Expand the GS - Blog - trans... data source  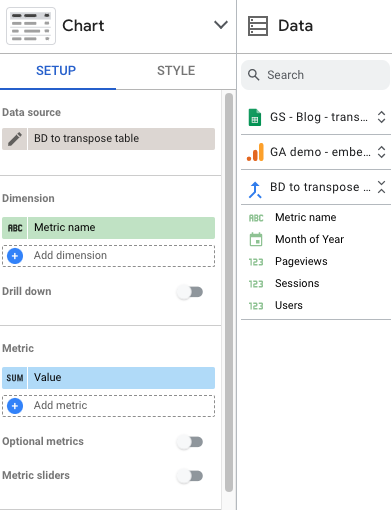point(381,117)
